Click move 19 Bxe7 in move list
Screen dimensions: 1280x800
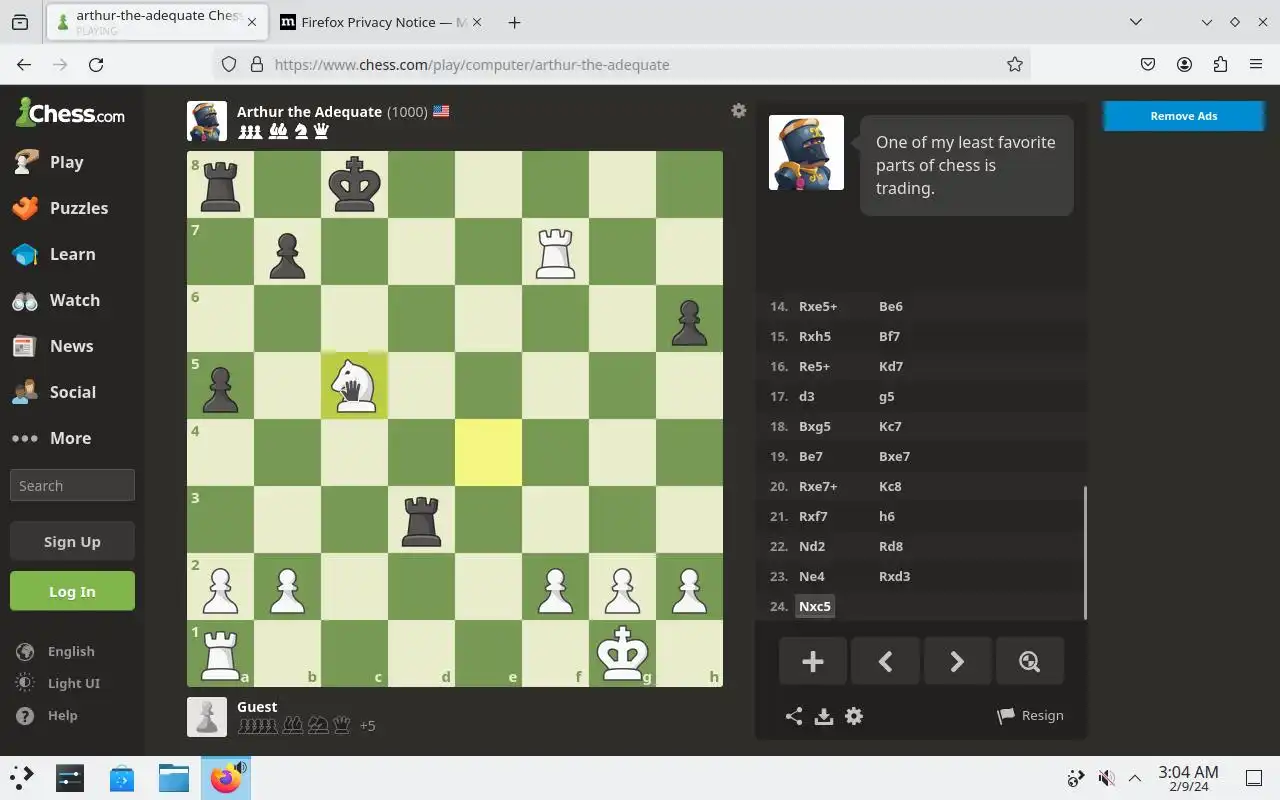pos(894,456)
